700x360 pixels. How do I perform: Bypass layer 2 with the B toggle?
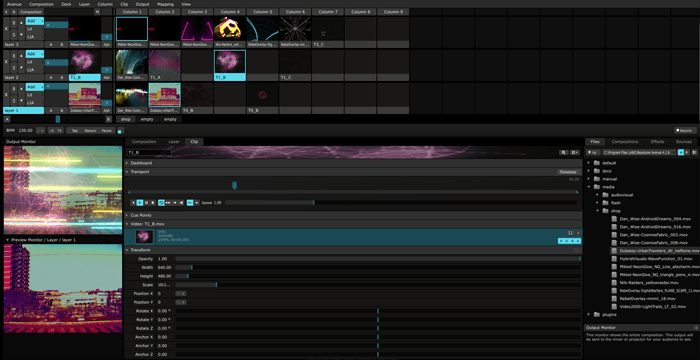point(14,55)
